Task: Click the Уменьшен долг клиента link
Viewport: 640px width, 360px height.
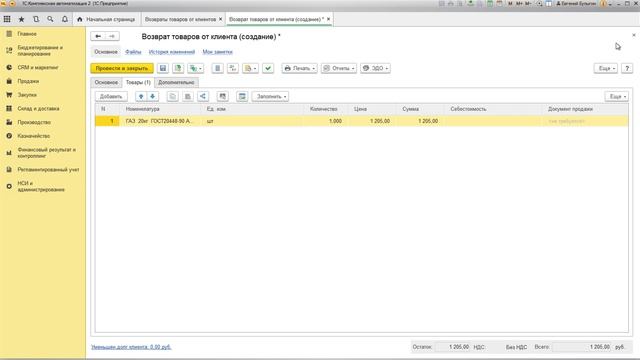Action: click(x=131, y=347)
